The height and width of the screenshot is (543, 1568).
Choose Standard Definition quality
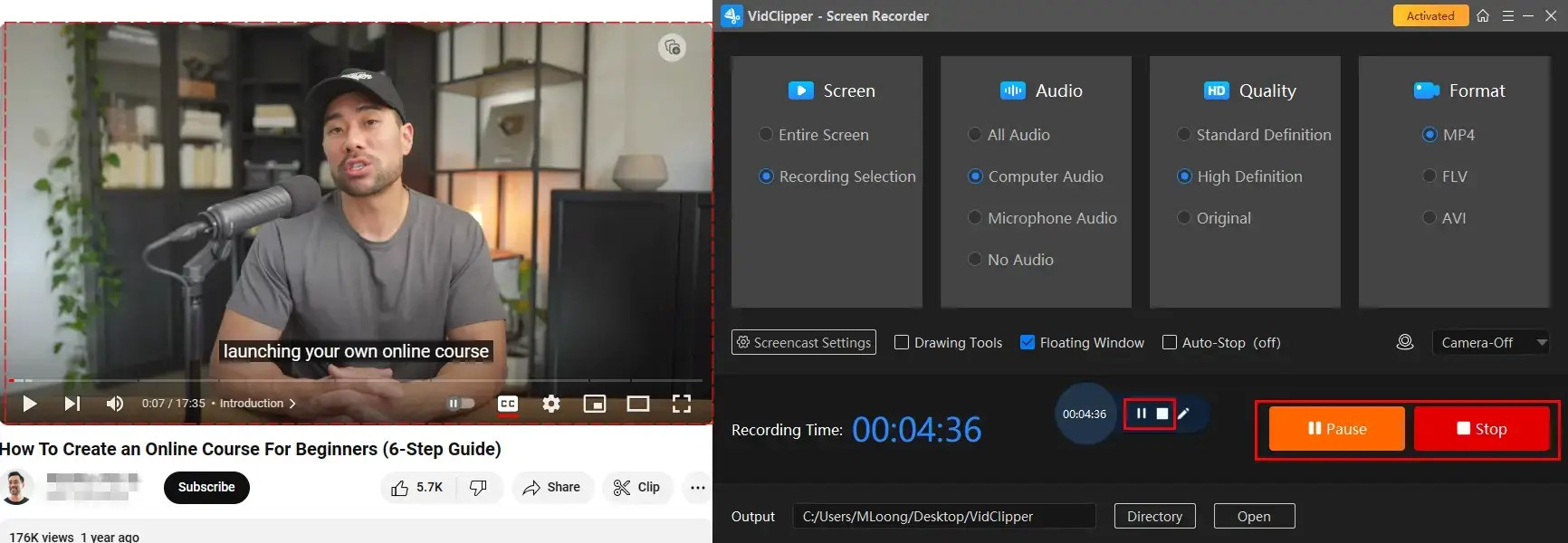pyautogui.click(x=1254, y=135)
